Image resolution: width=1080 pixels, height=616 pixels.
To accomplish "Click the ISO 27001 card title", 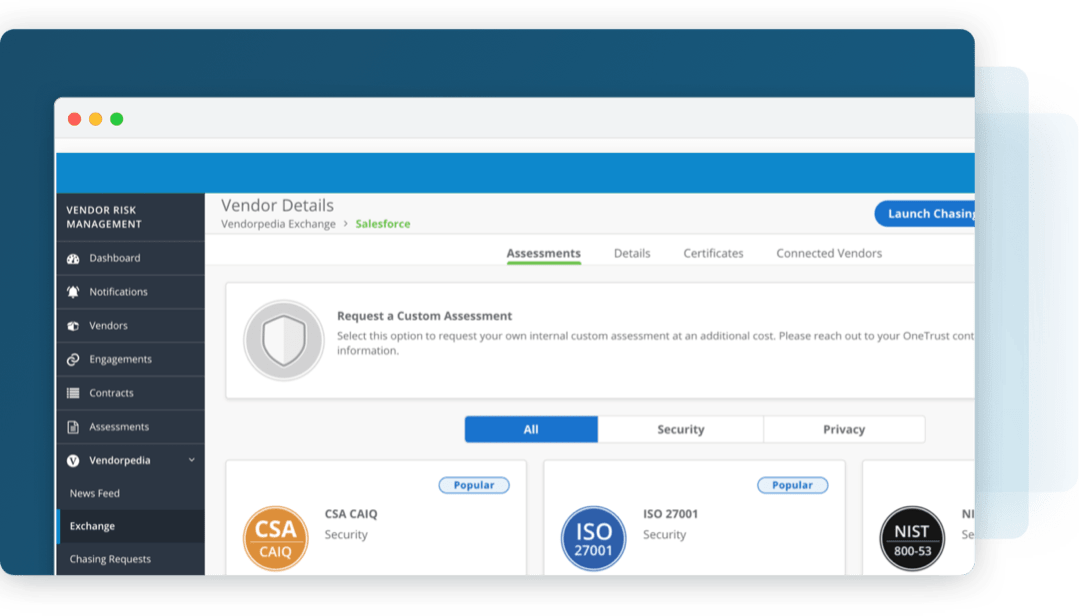I will 670,514.
